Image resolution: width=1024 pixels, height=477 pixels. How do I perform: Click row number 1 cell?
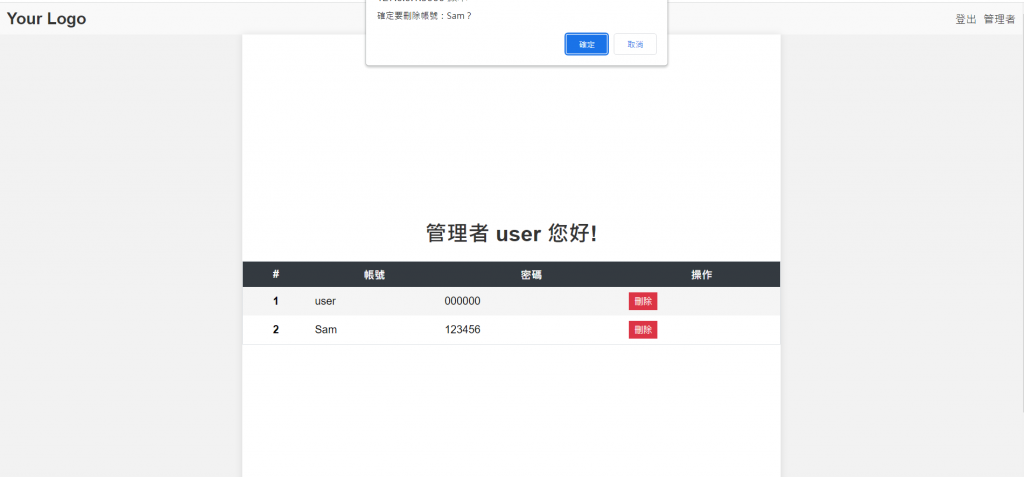(276, 301)
